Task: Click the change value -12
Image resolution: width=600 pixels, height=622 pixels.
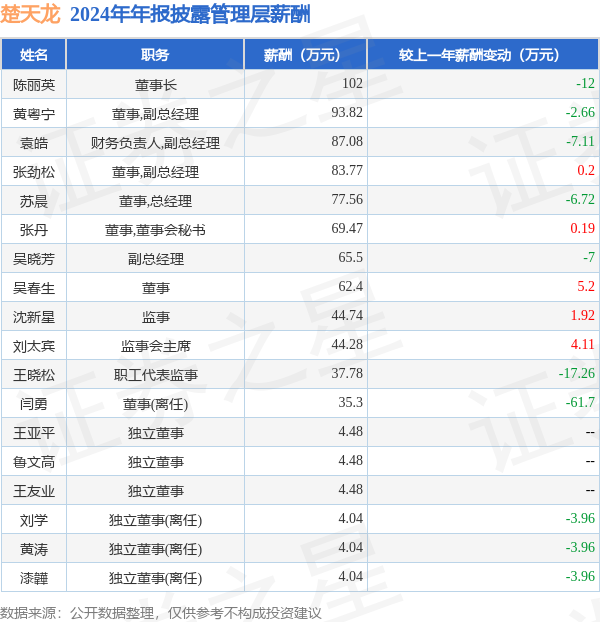Action: pyautogui.click(x=585, y=83)
